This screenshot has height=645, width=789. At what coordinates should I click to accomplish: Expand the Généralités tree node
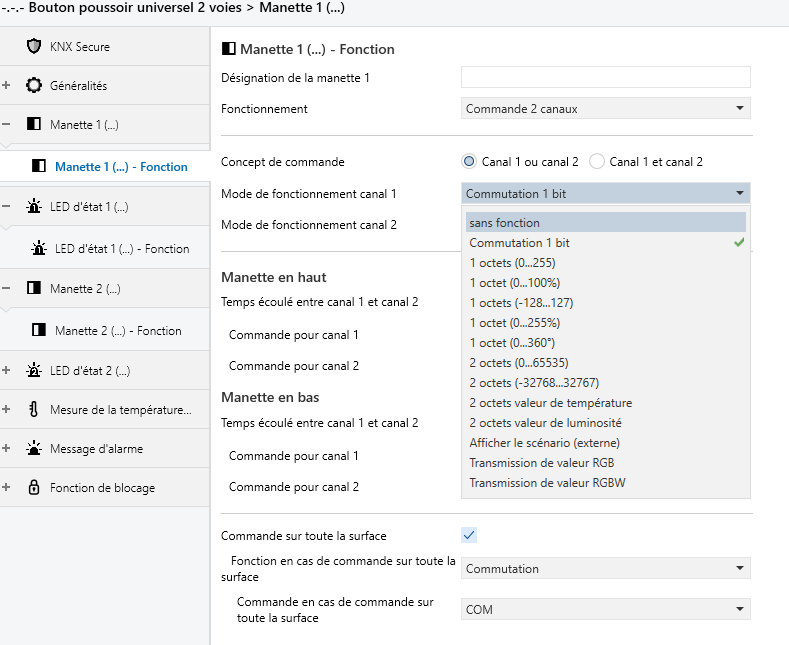click(x=6, y=86)
